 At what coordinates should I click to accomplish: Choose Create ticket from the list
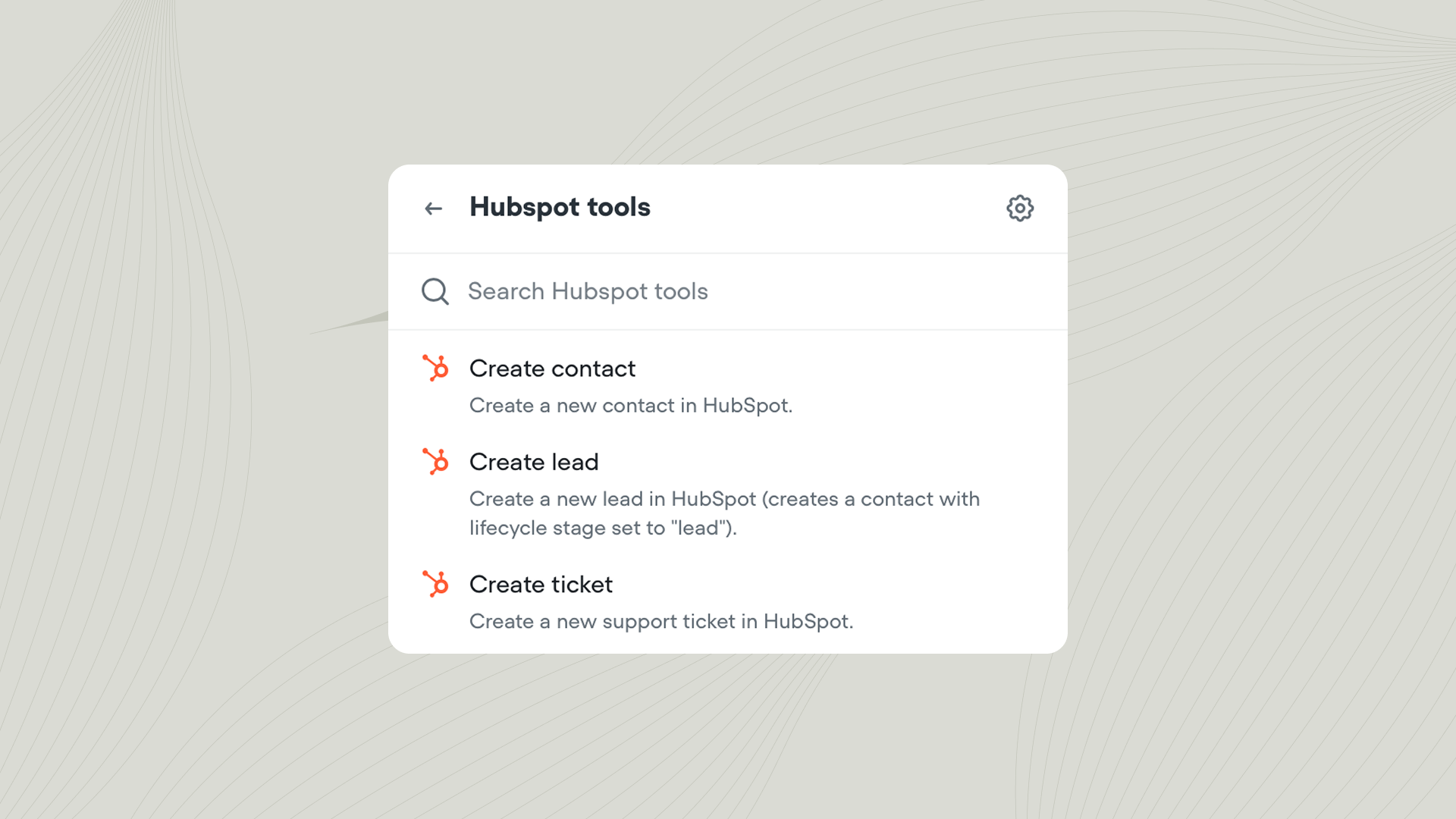[x=541, y=585]
